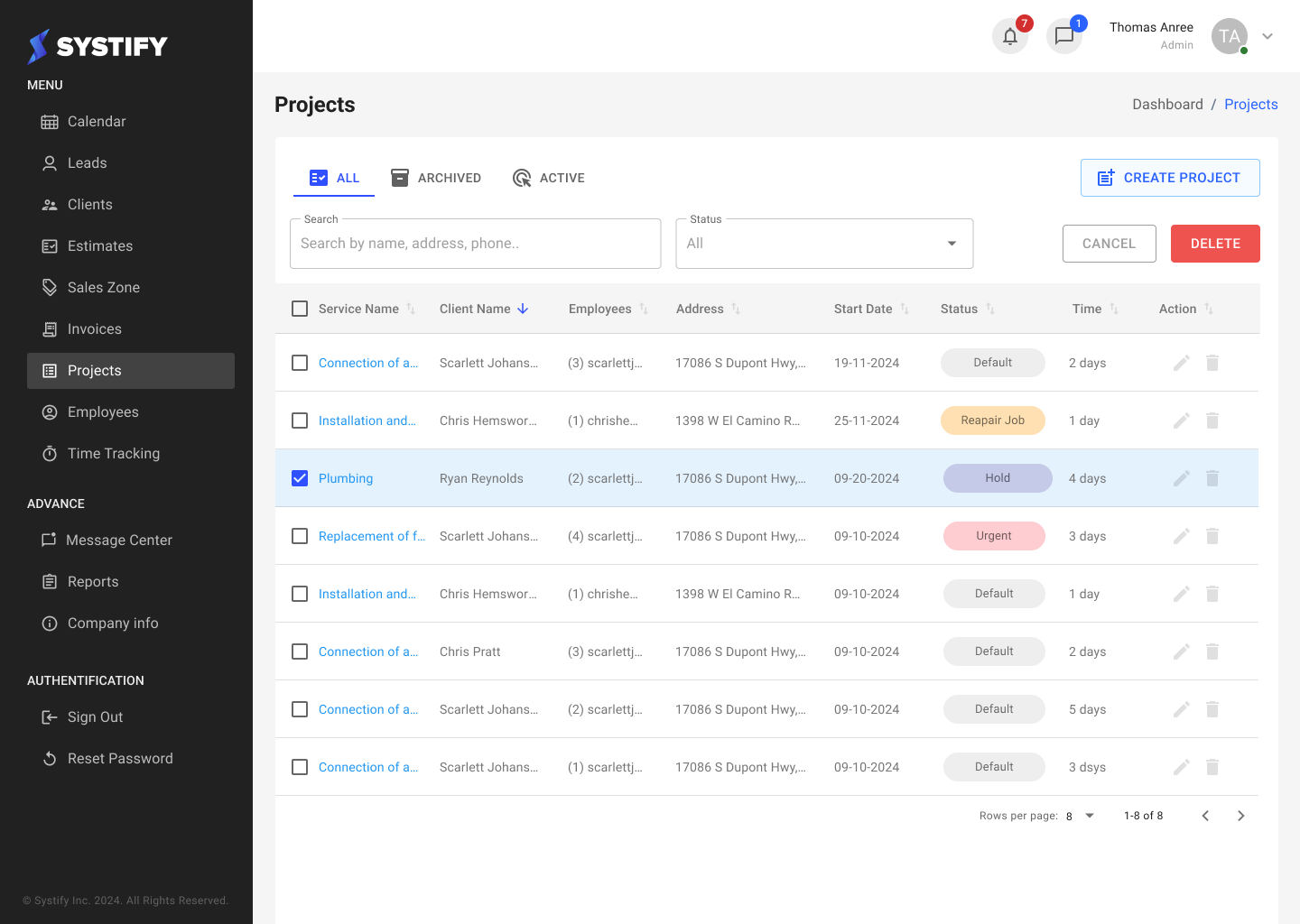Open the Time Tracking section
The width and height of the screenshot is (1300, 924).
pos(112,453)
